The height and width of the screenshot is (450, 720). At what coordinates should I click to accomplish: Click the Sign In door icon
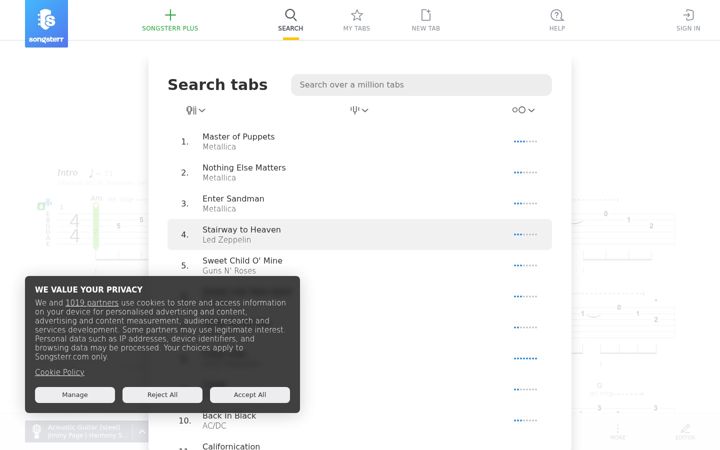coord(688,15)
